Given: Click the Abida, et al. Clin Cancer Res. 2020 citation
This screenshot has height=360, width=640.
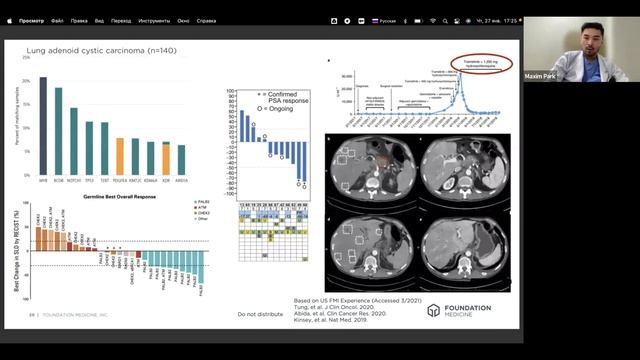Looking at the screenshot, I should coord(340,313).
